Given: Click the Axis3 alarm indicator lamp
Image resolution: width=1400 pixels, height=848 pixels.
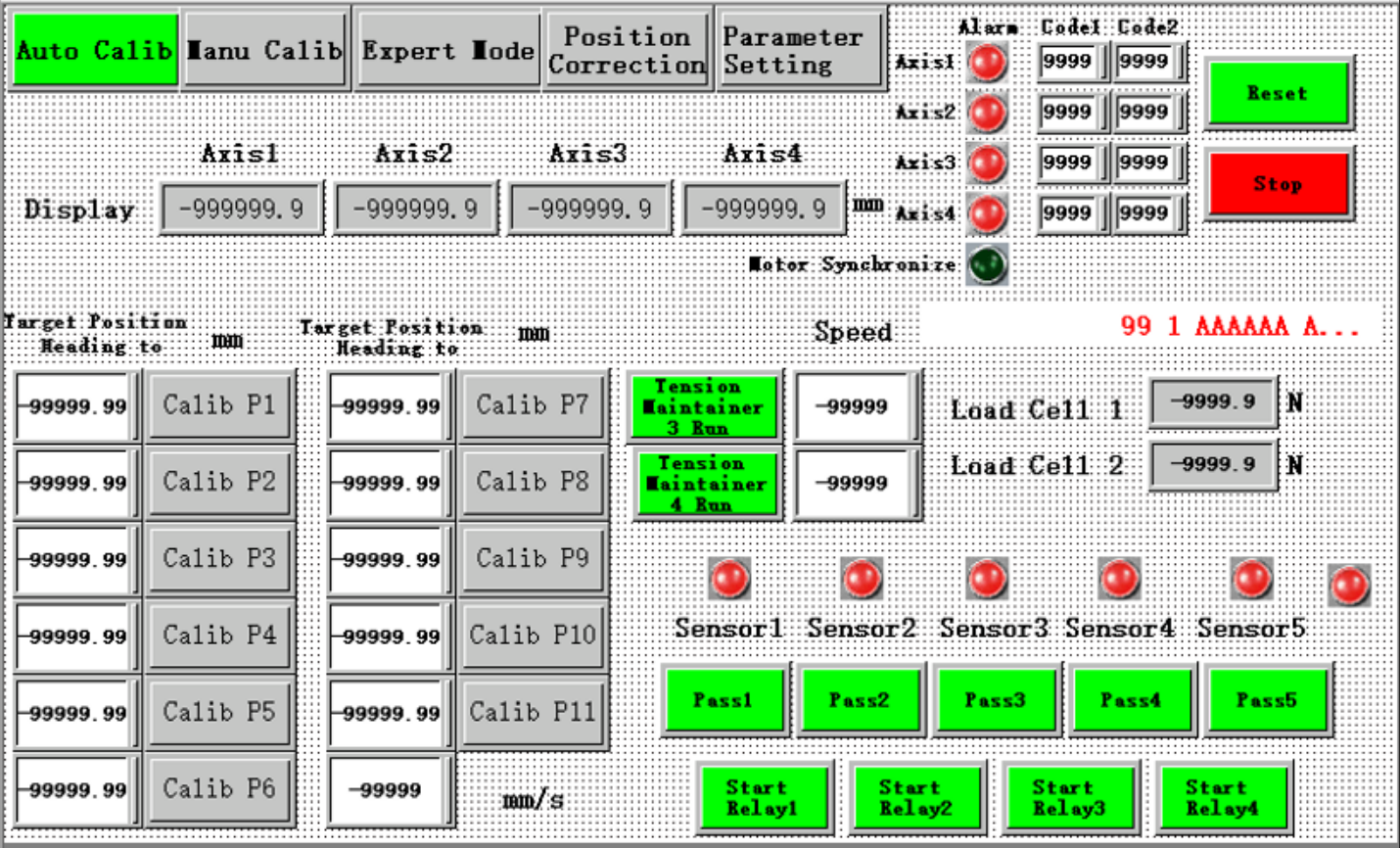Looking at the screenshot, I should [x=987, y=164].
